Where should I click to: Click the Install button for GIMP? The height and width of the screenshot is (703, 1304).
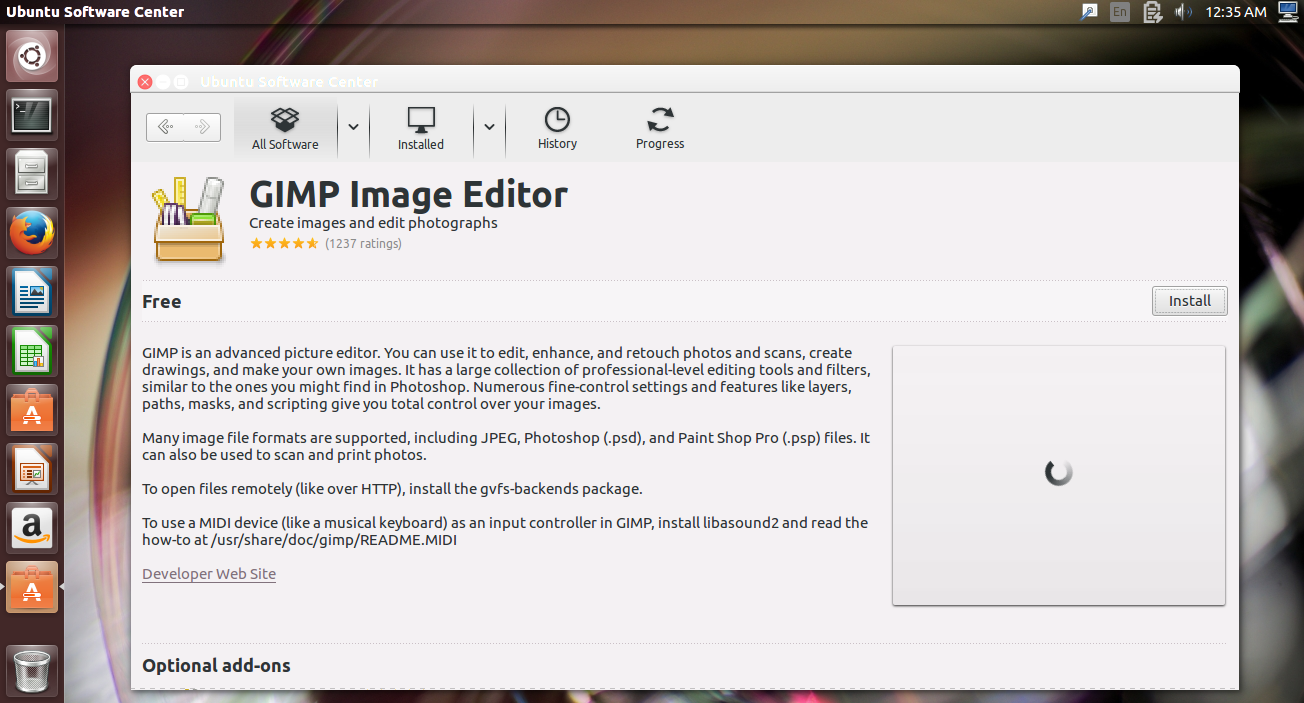pos(1190,301)
